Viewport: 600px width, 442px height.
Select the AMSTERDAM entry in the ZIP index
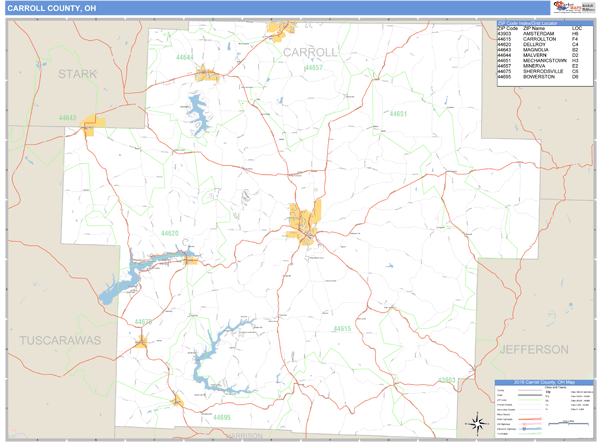point(540,33)
